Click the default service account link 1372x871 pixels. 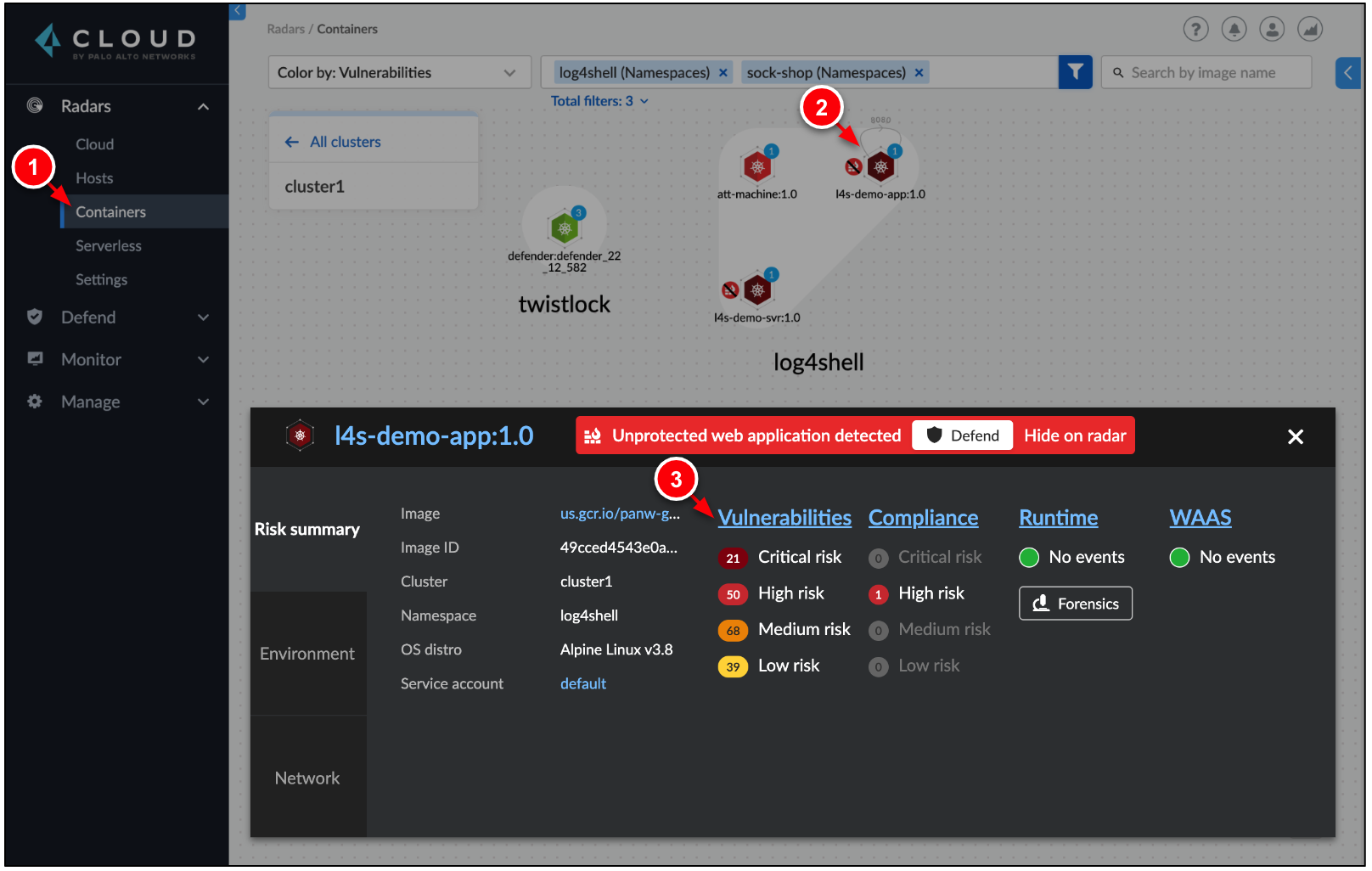tap(583, 683)
